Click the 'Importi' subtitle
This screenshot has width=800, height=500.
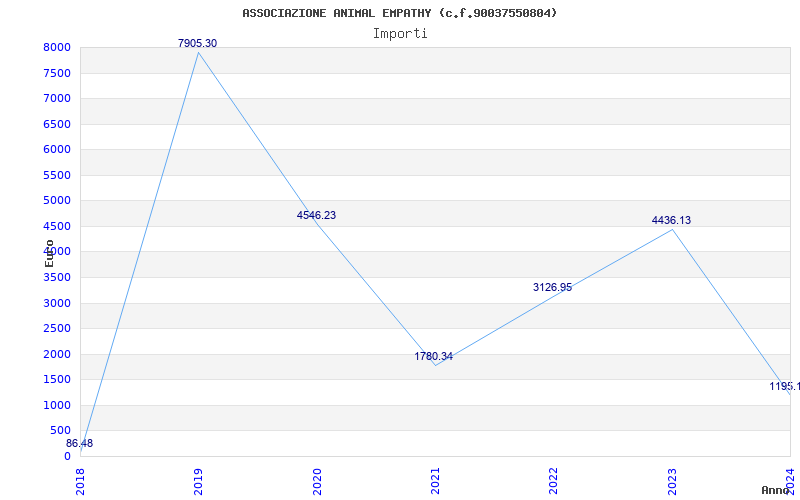coord(400,34)
